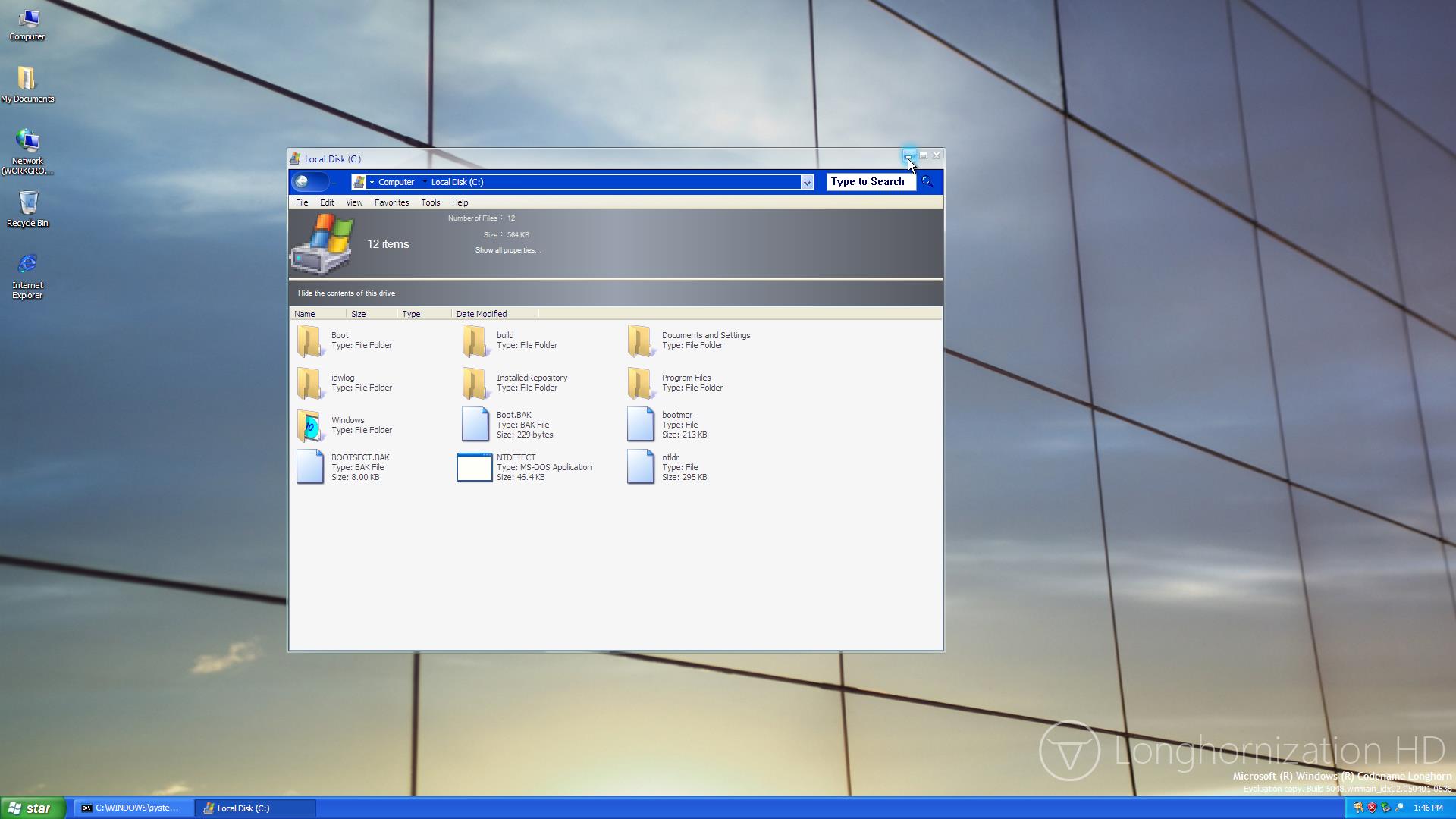
Task: Select the Boot.BAK file
Action: click(475, 425)
